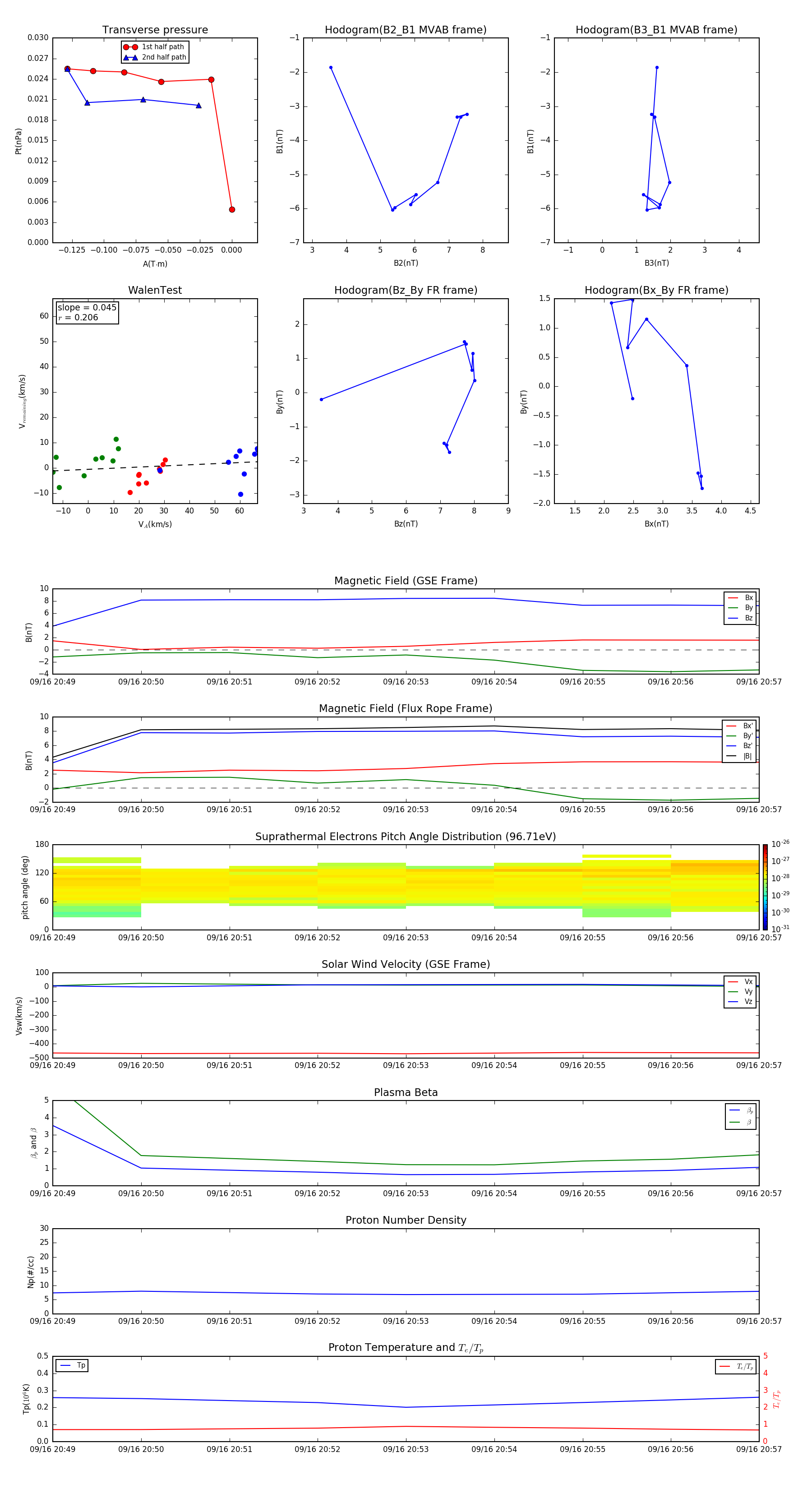Image resolution: width=812 pixels, height=1489 pixels.
Task: Click the red Te/Tp right axis label
Action: (x=777, y=1399)
